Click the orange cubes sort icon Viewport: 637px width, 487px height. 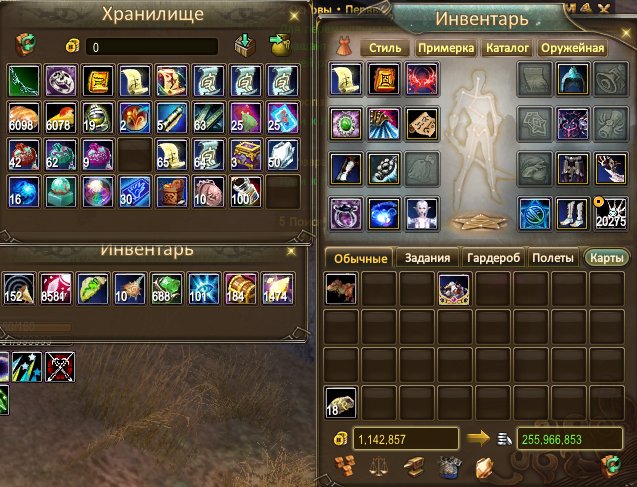point(344,466)
